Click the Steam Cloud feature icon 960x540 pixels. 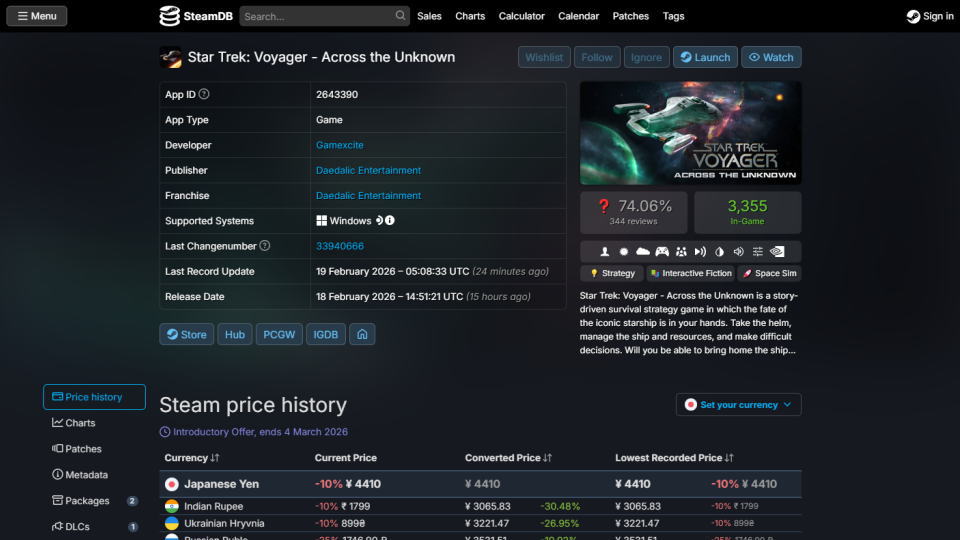tap(643, 251)
